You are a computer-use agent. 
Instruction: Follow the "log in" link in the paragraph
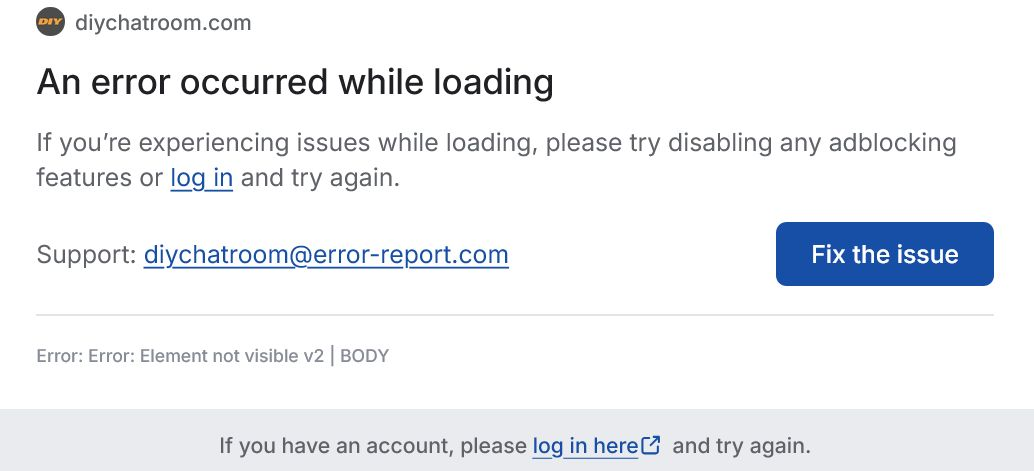click(201, 179)
